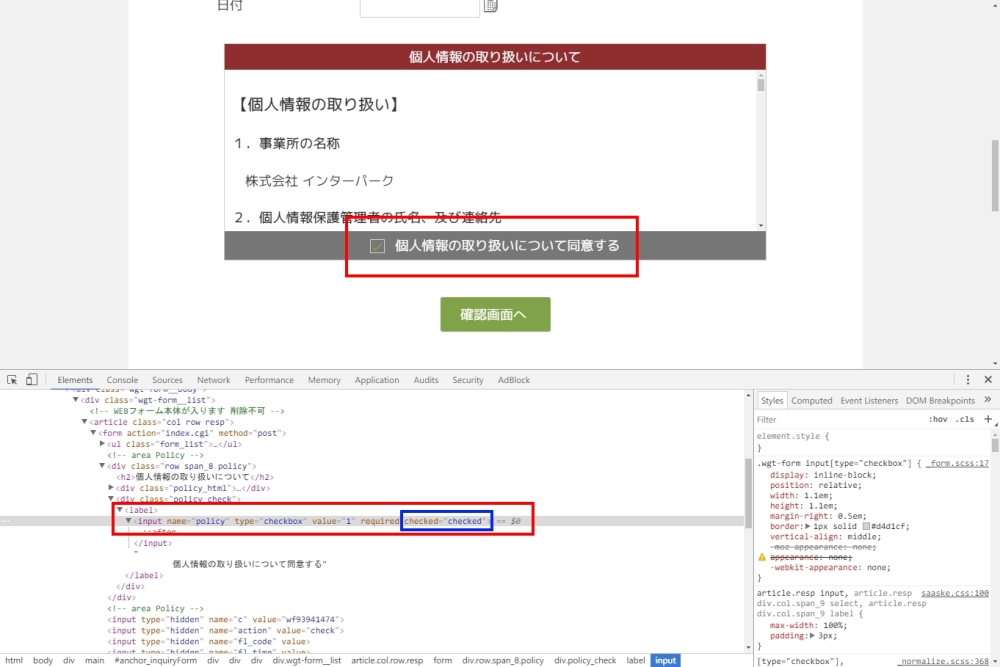Click the green 確認画面へ button
This screenshot has width=1000, height=667.
pyautogui.click(x=495, y=314)
